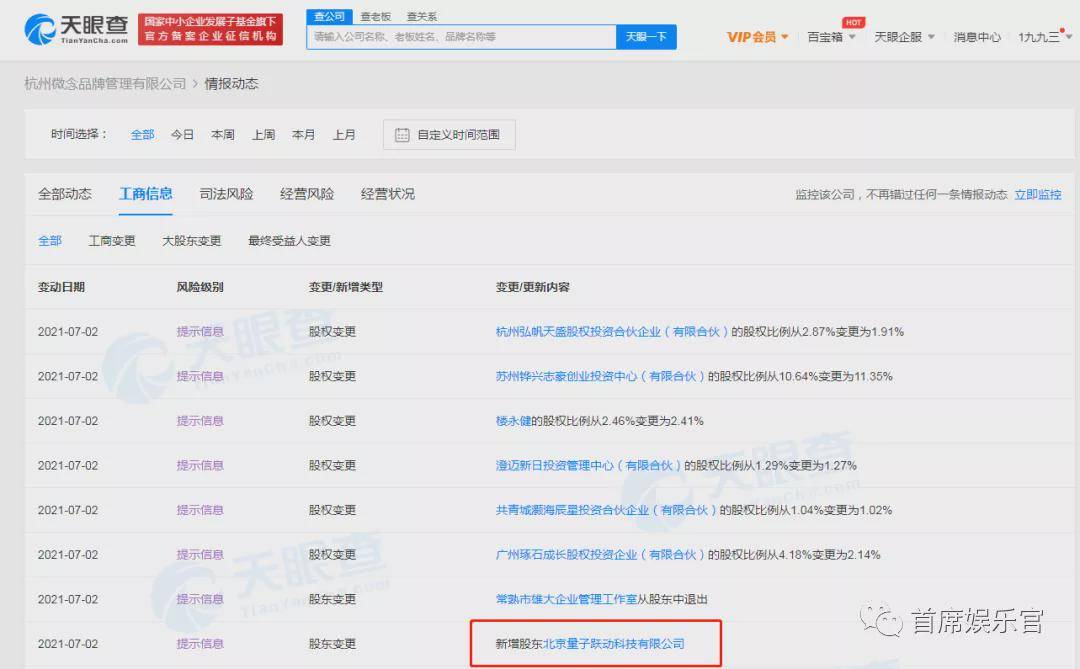Expand the 天眼企服 dropdown menu
Image resolution: width=1080 pixels, height=669 pixels.
931,37
